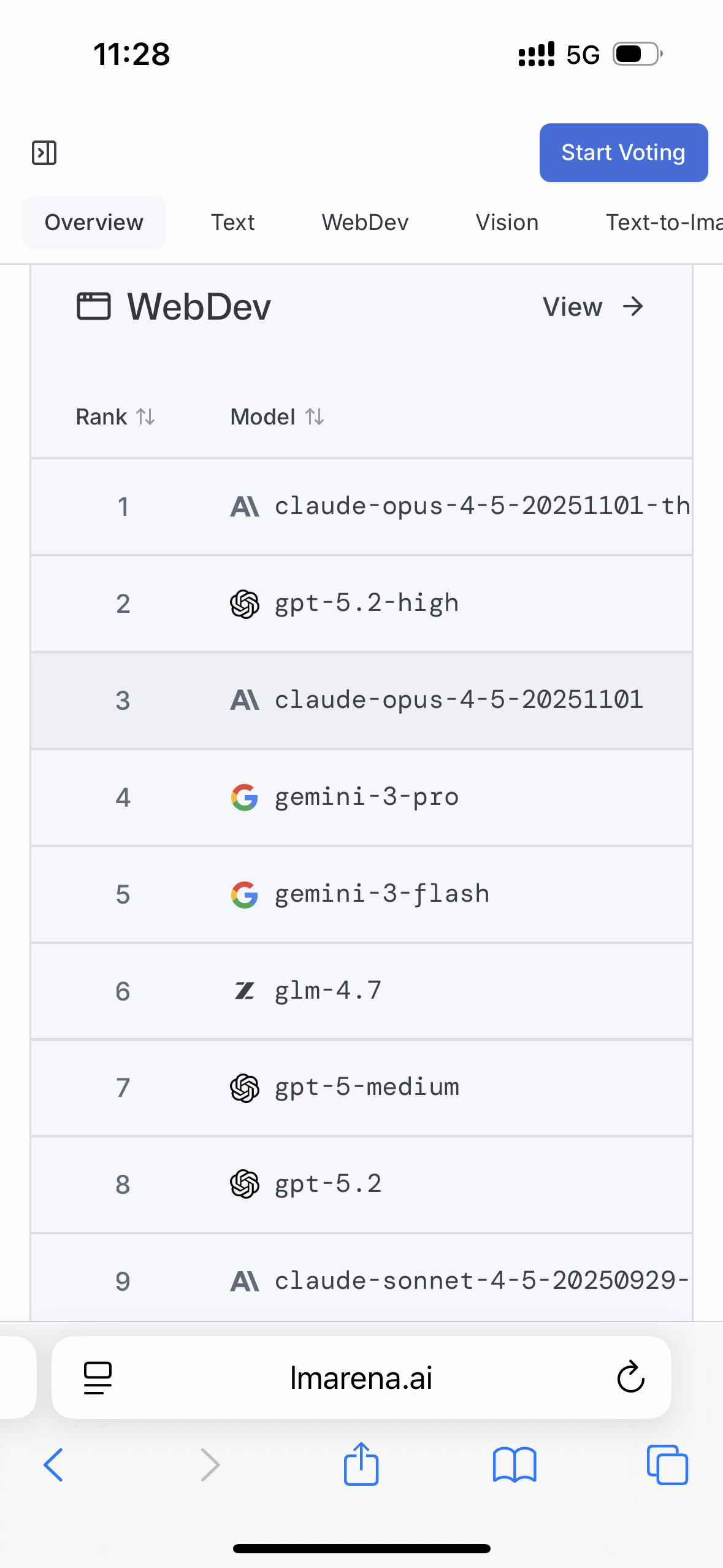Go back using Safari back arrow

coord(54,1465)
